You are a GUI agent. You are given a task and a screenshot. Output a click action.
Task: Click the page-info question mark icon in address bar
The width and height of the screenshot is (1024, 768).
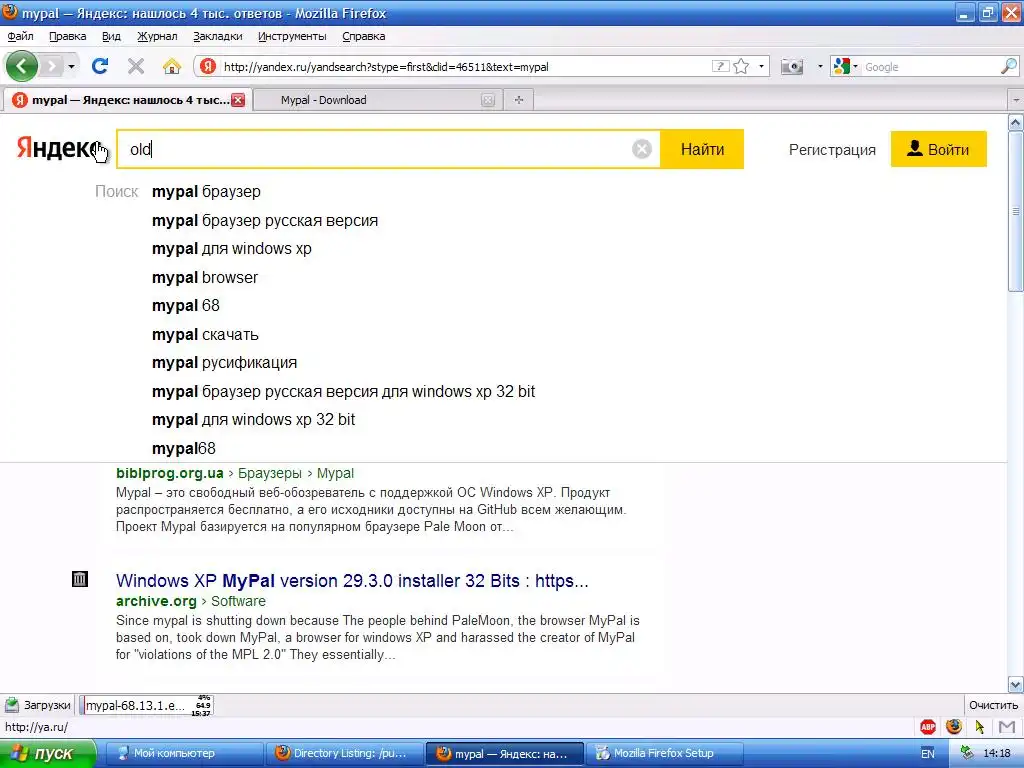[x=720, y=66]
